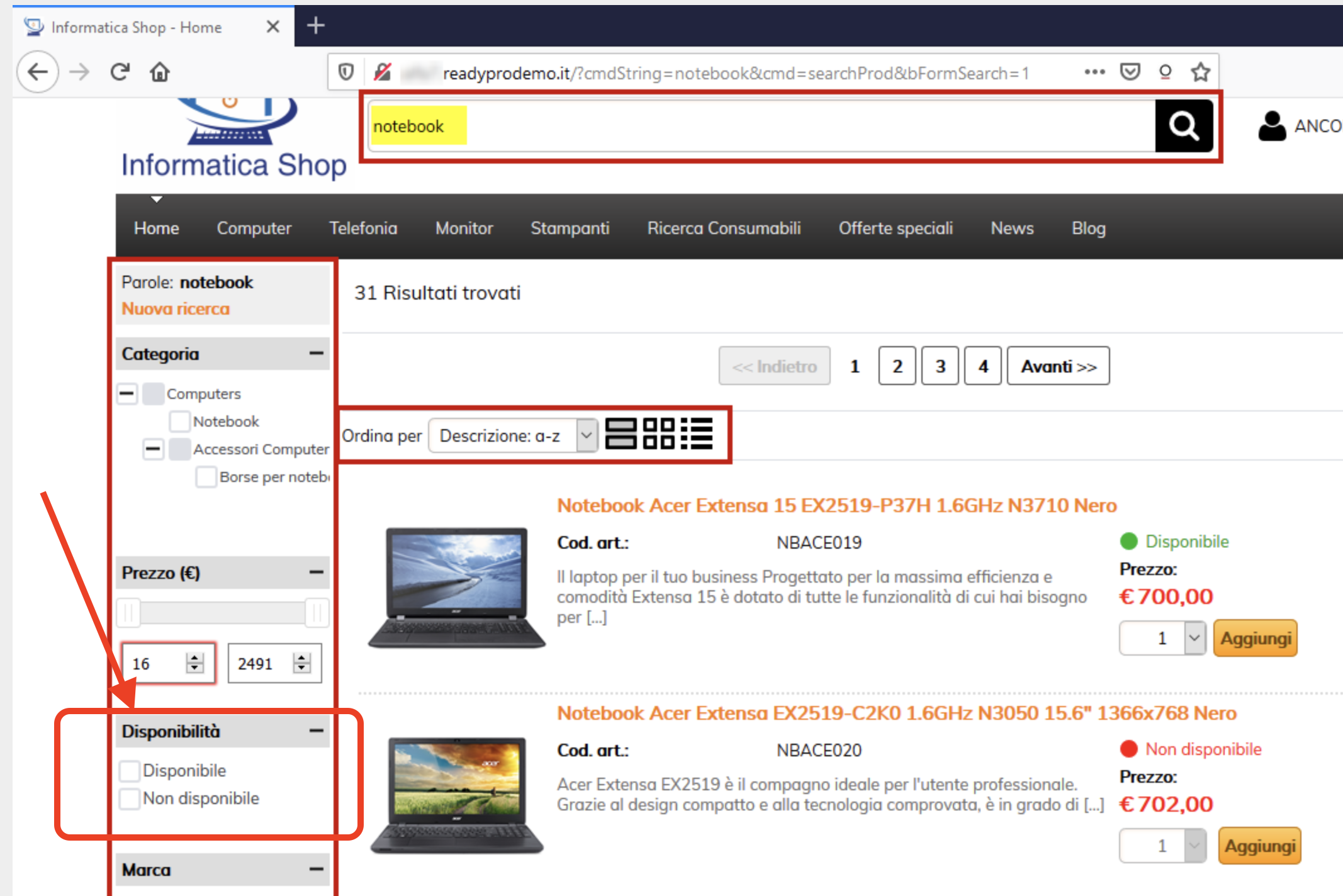Image resolution: width=1343 pixels, height=896 pixels.
Task: Add Acer Extensa 15 EX2519-P37H to cart
Action: pyautogui.click(x=1256, y=638)
